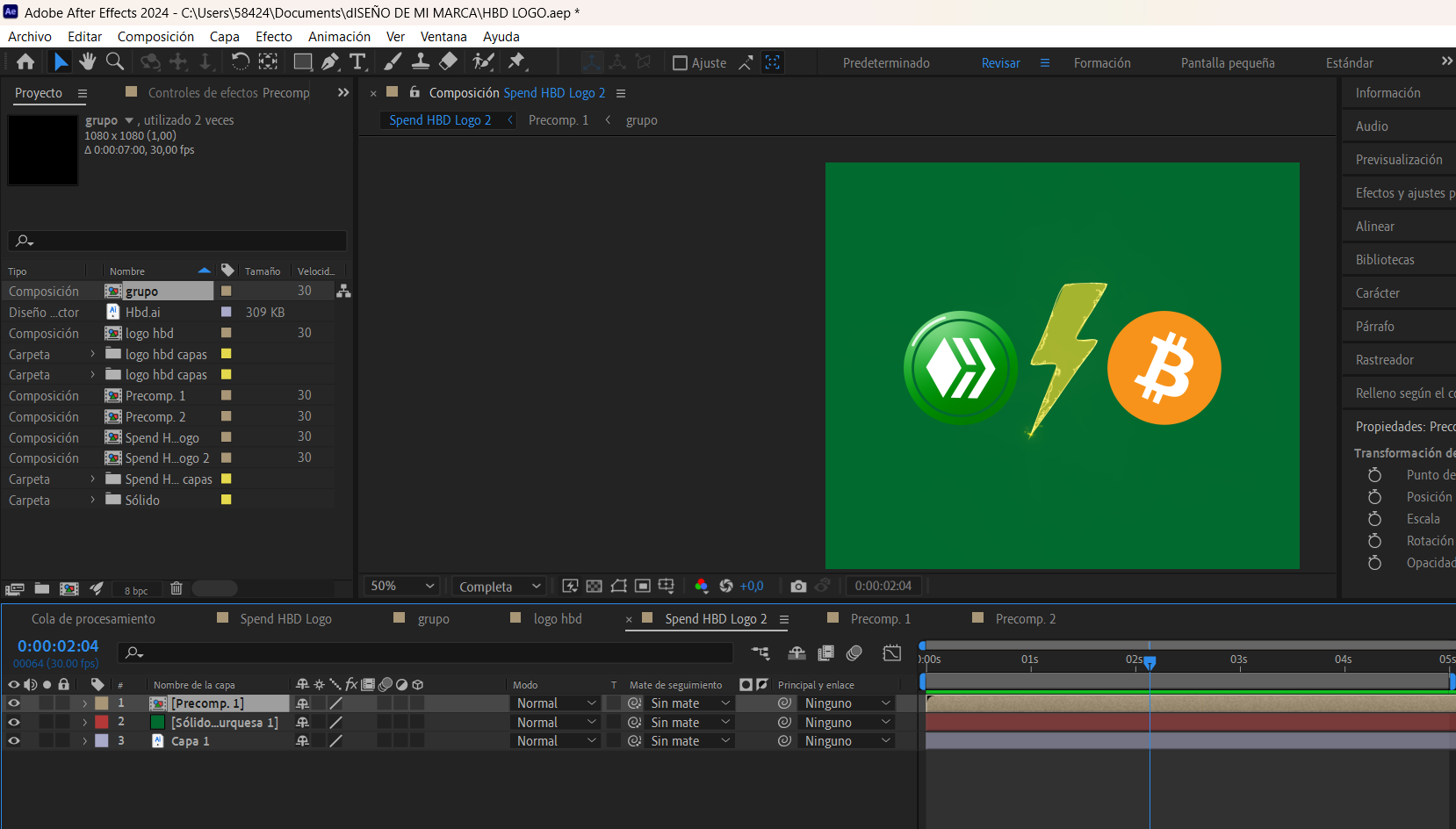Expand hidden panels with double chevron beside Controles
The image size is (1456, 829).
pyautogui.click(x=343, y=93)
